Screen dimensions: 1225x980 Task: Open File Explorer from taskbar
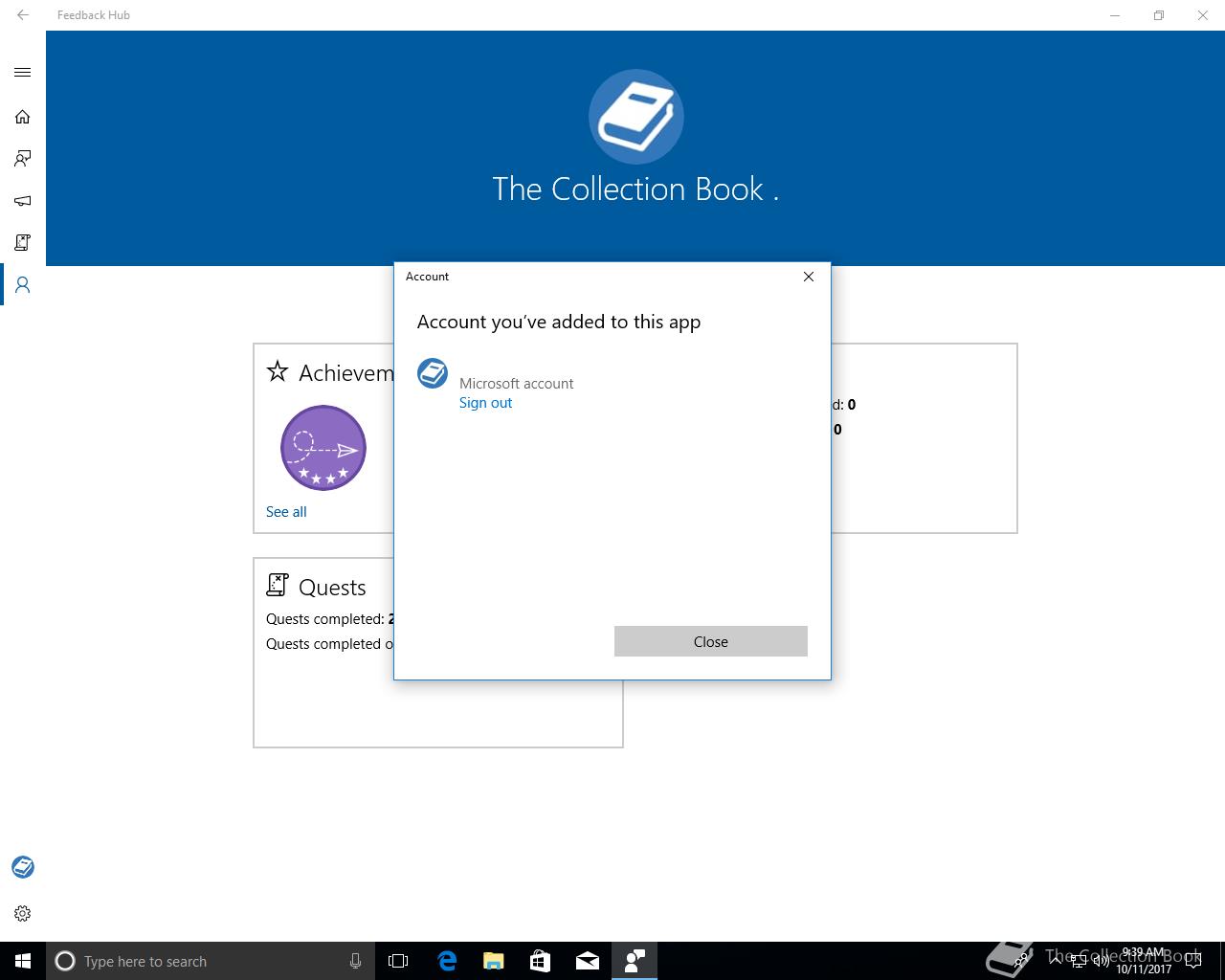494,961
